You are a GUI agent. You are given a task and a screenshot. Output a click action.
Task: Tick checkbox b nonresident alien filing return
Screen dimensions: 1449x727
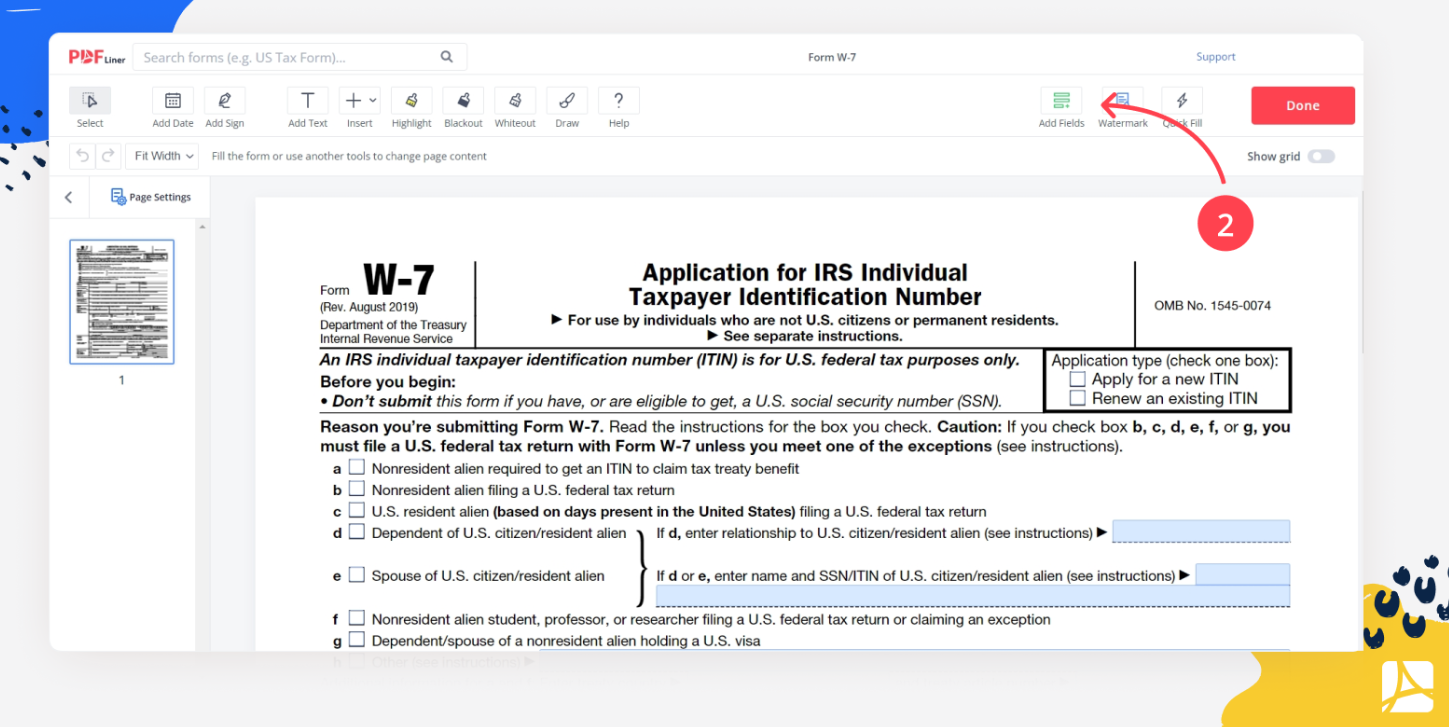click(357, 489)
